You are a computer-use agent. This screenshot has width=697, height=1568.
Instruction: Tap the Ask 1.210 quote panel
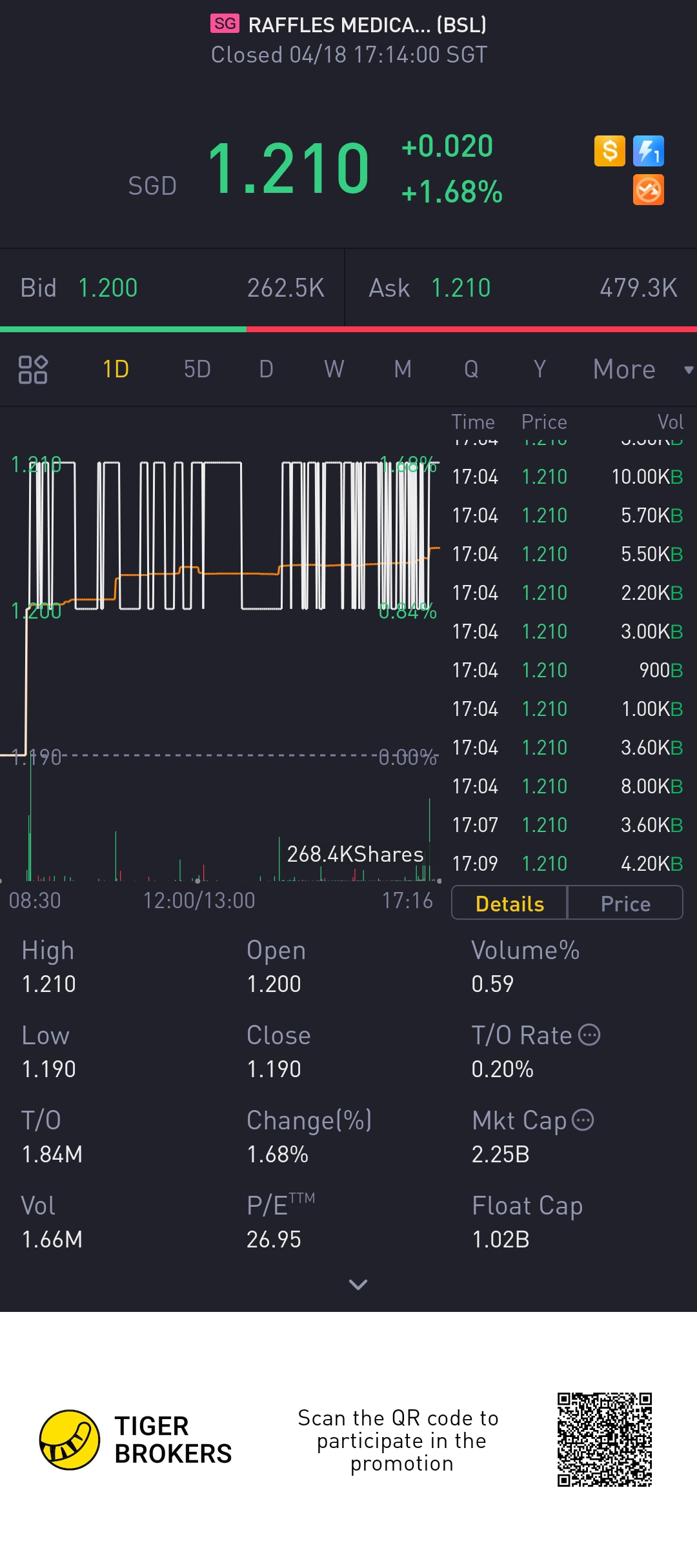(521, 288)
